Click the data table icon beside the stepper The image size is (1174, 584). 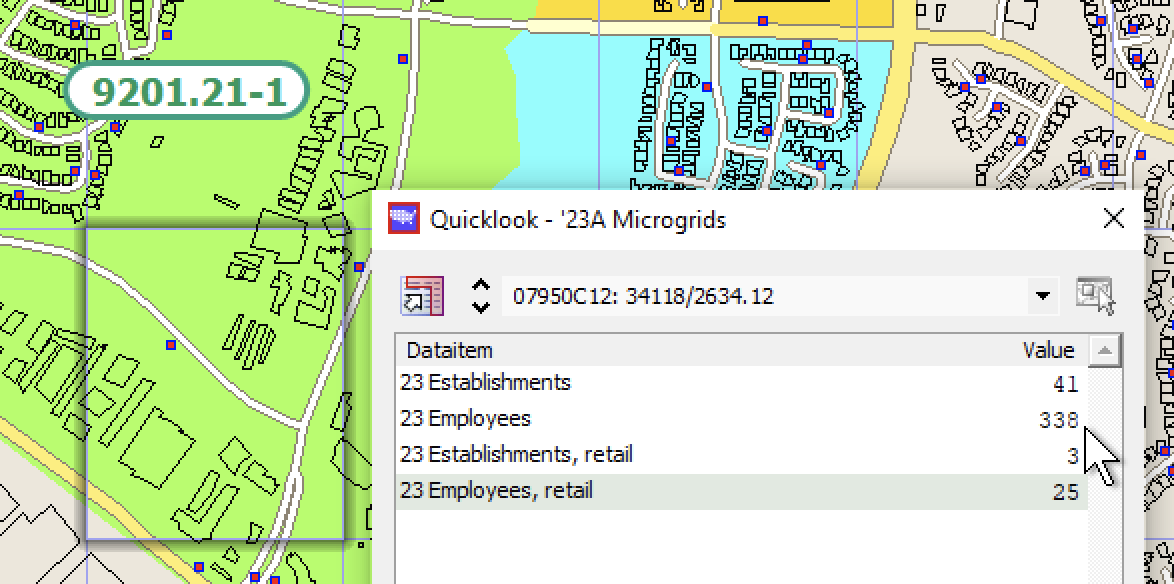coord(422,296)
